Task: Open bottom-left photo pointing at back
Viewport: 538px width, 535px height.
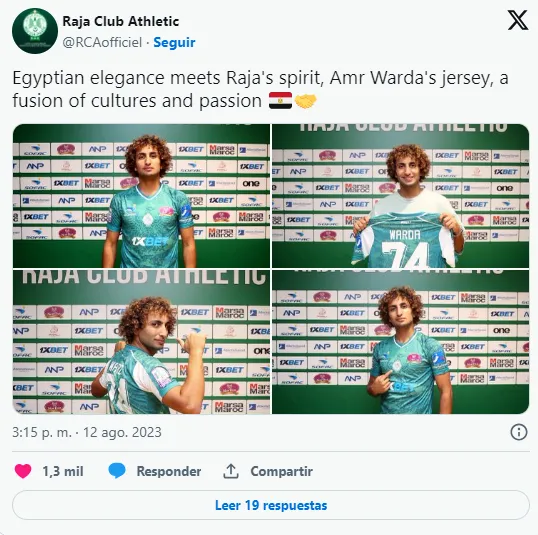Action: [141, 342]
